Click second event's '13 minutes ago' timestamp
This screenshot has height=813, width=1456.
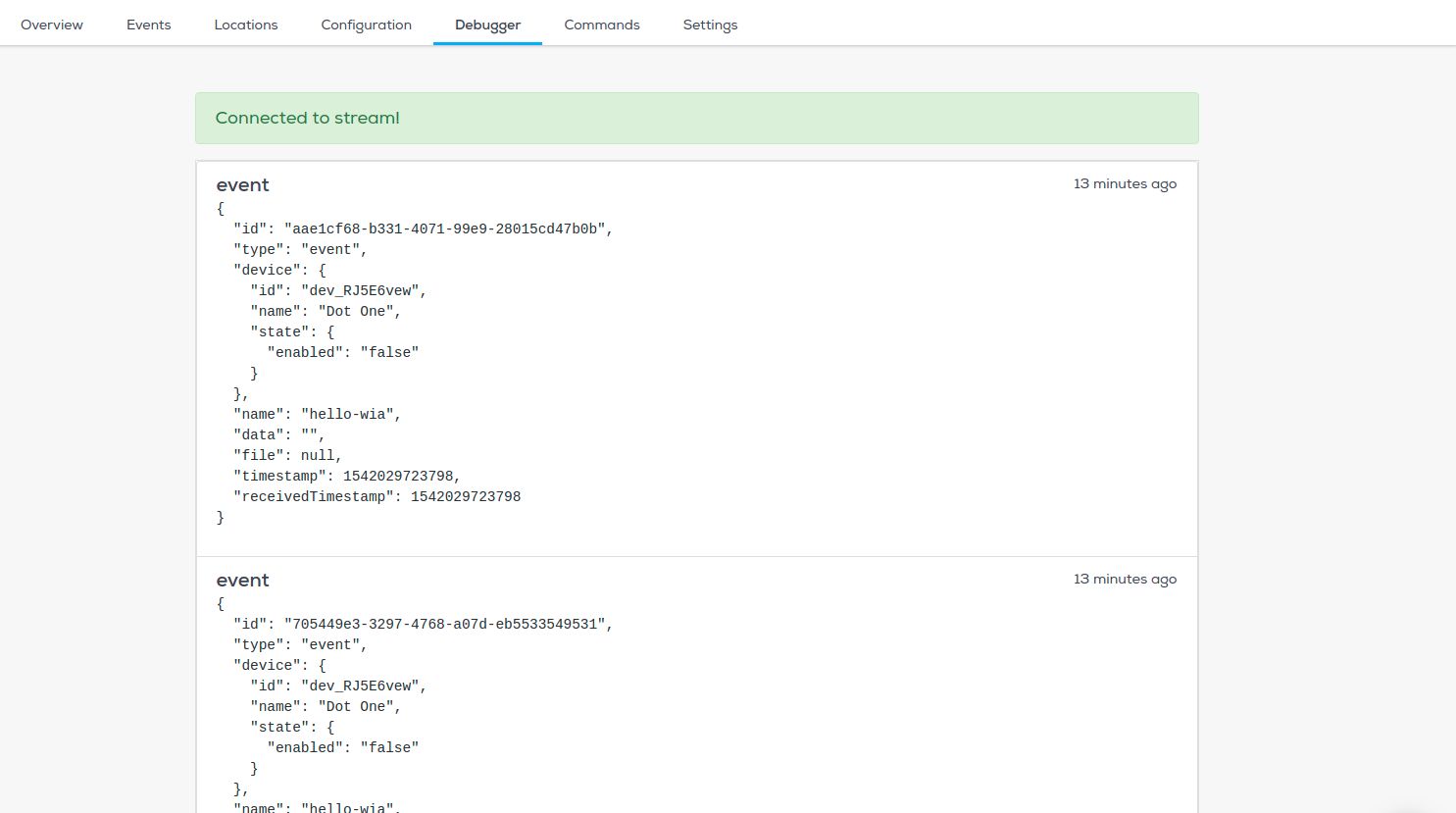[1125, 580]
